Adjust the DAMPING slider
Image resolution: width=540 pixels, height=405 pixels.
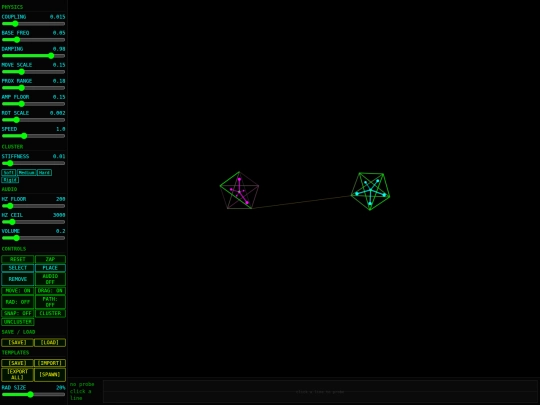(x=33, y=56)
